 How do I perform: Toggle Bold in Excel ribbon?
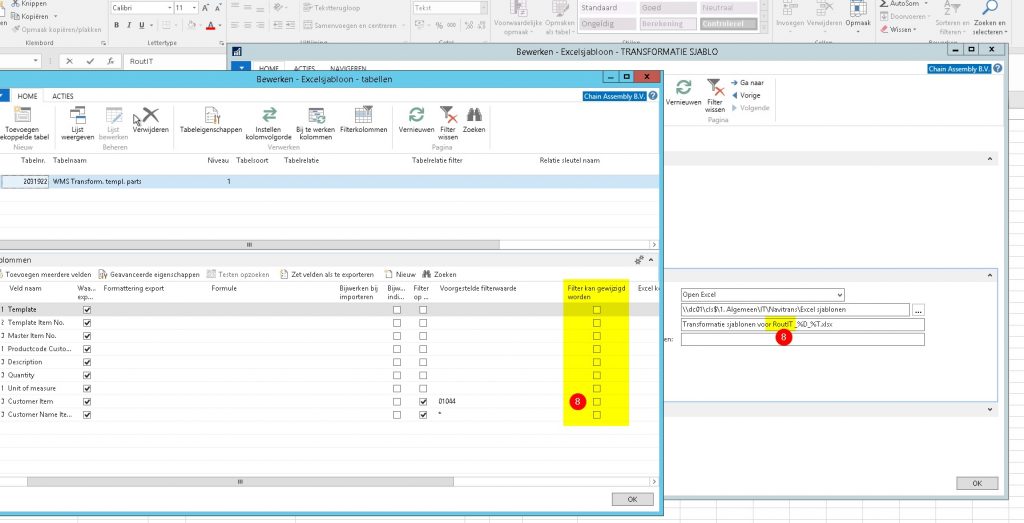pos(117,25)
